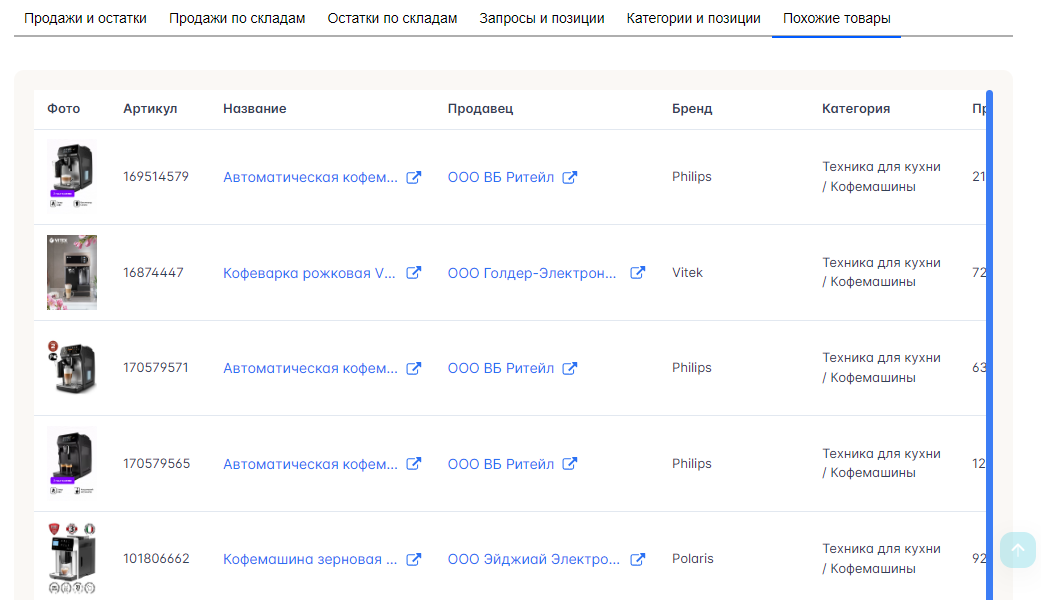This screenshot has height=600, width=1041.
Task: Open the Продажи по складам tab
Action: click(237, 19)
